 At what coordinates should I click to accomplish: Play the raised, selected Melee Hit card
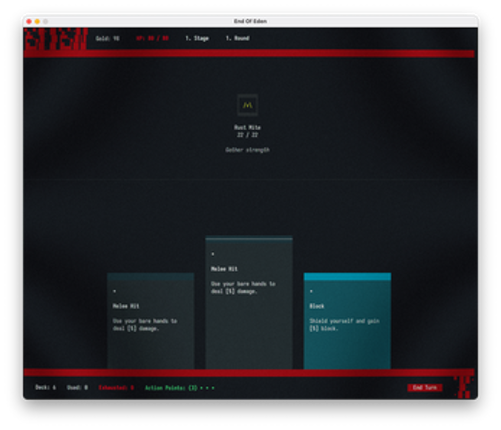(x=249, y=302)
